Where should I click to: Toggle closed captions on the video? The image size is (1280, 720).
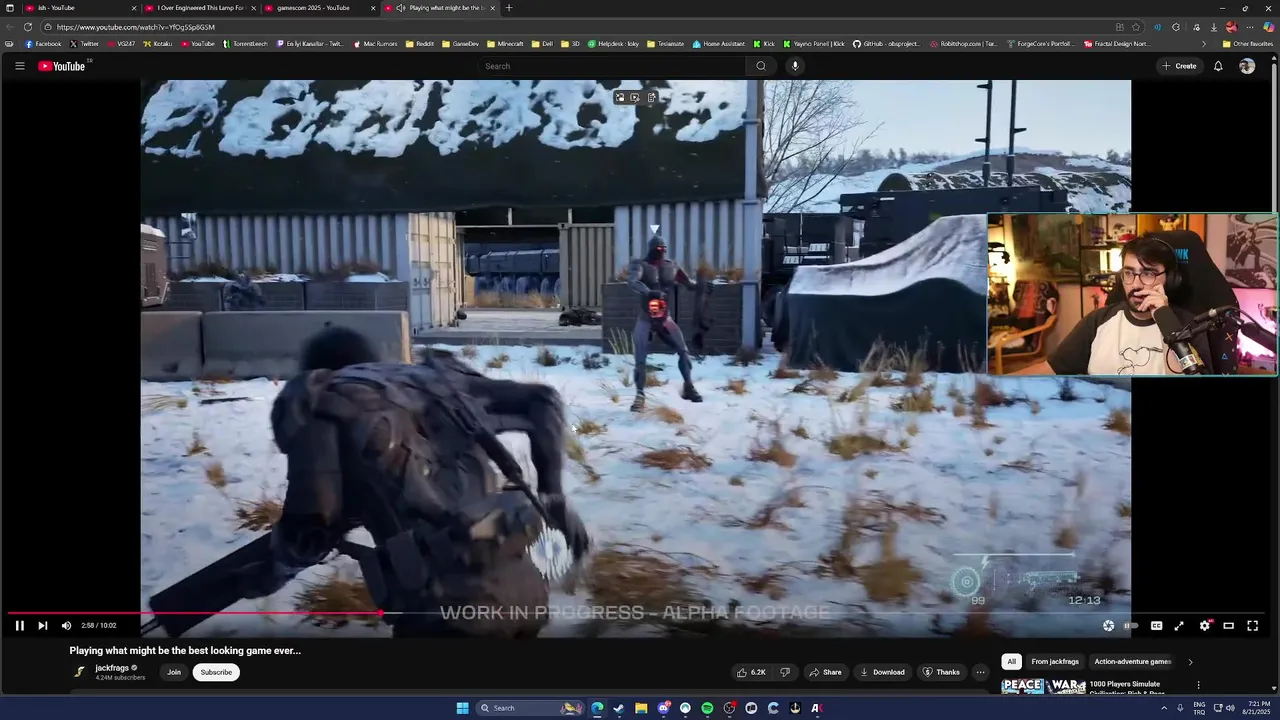(x=1156, y=626)
